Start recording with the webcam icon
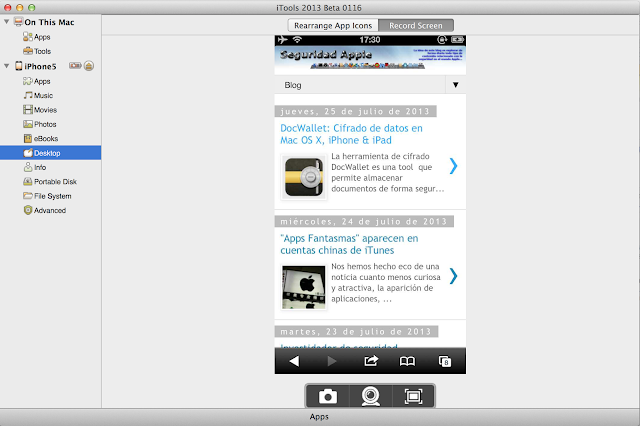The width and height of the screenshot is (640, 426). [x=371, y=396]
